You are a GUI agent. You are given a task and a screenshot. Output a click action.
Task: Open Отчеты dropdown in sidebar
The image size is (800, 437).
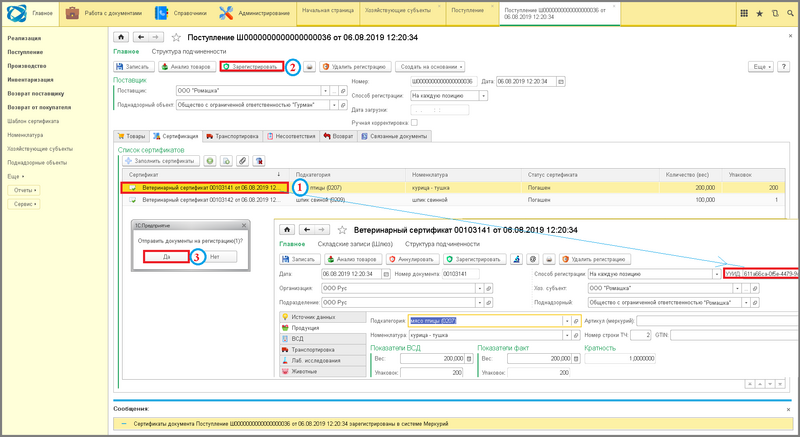[24, 190]
